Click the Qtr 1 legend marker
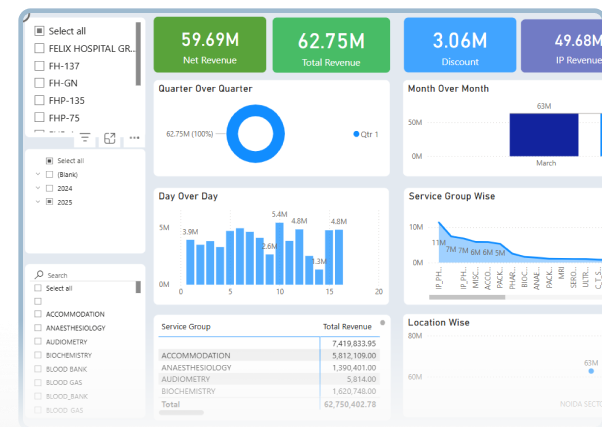602x427 pixels. tap(355, 134)
